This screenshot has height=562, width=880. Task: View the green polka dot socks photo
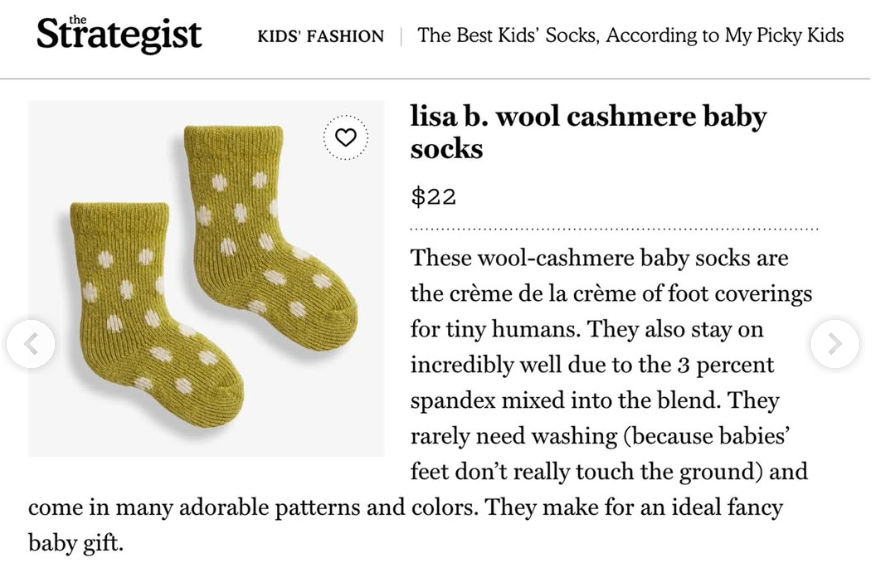point(206,278)
